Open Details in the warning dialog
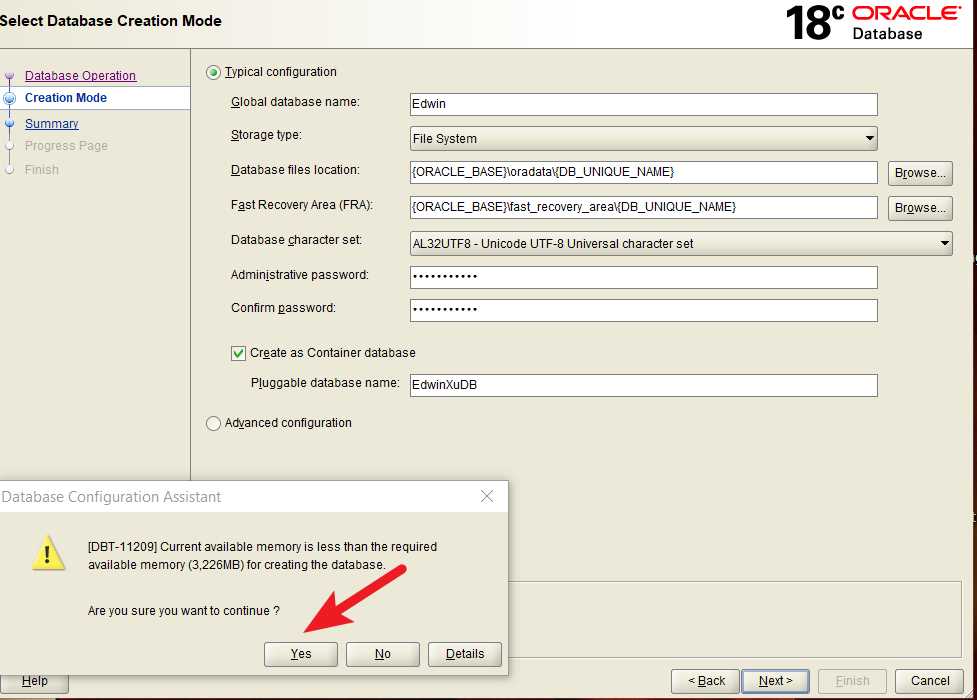Viewport: 977px width, 700px height. click(465, 654)
